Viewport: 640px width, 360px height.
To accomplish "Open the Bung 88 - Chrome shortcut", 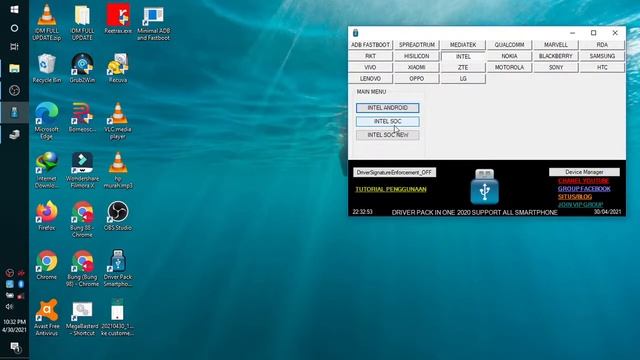I will pyautogui.click(x=82, y=219).
